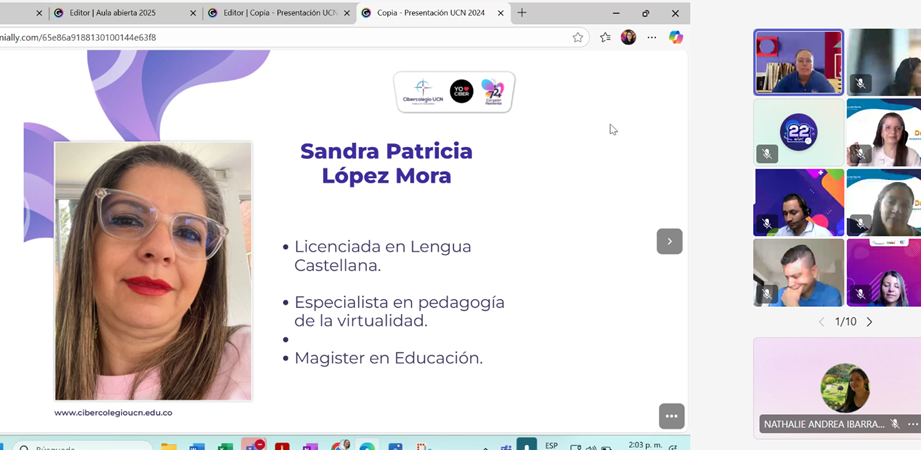Click the browser profile avatar
Image resolution: width=921 pixels, height=450 pixels.
pos(628,37)
